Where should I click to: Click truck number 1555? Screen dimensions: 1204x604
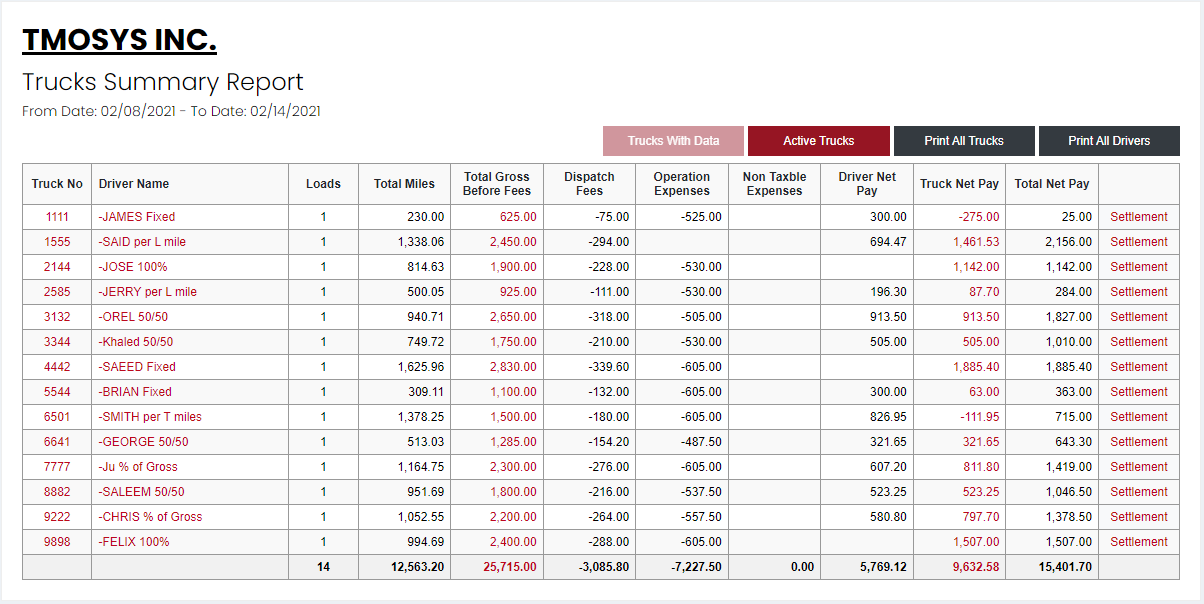point(57,242)
